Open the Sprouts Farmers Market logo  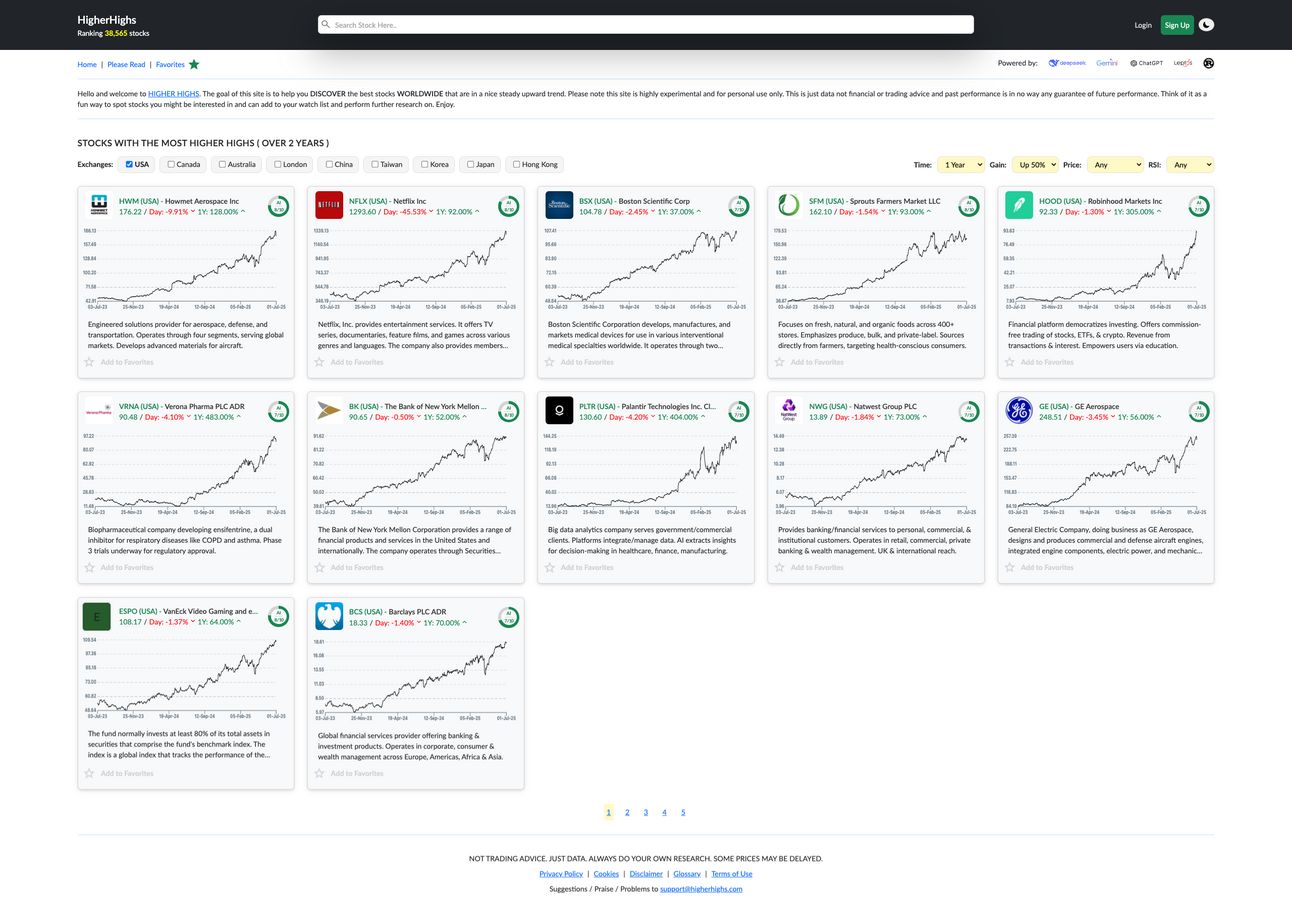[789, 205]
